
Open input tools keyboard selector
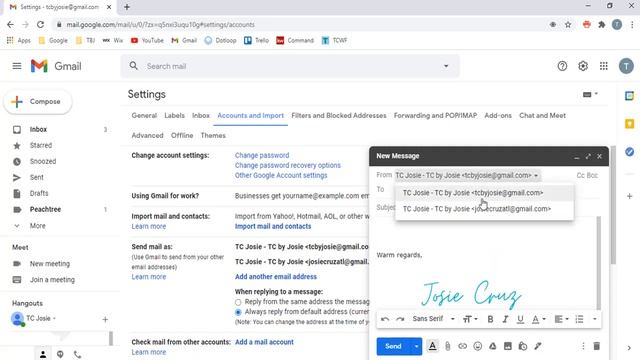pyautogui.click(x=590, y=94)
